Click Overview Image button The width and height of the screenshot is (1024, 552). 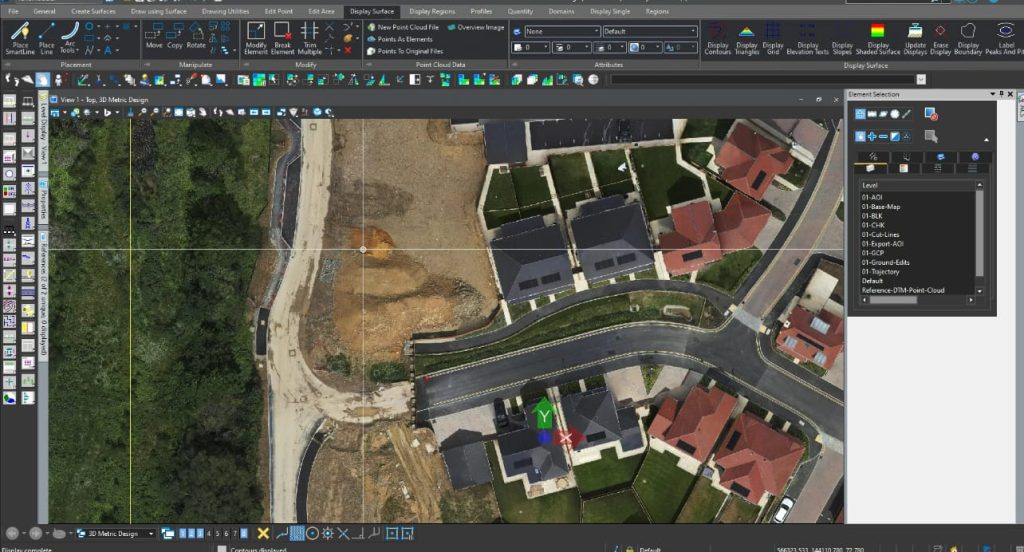click(475, 27)
